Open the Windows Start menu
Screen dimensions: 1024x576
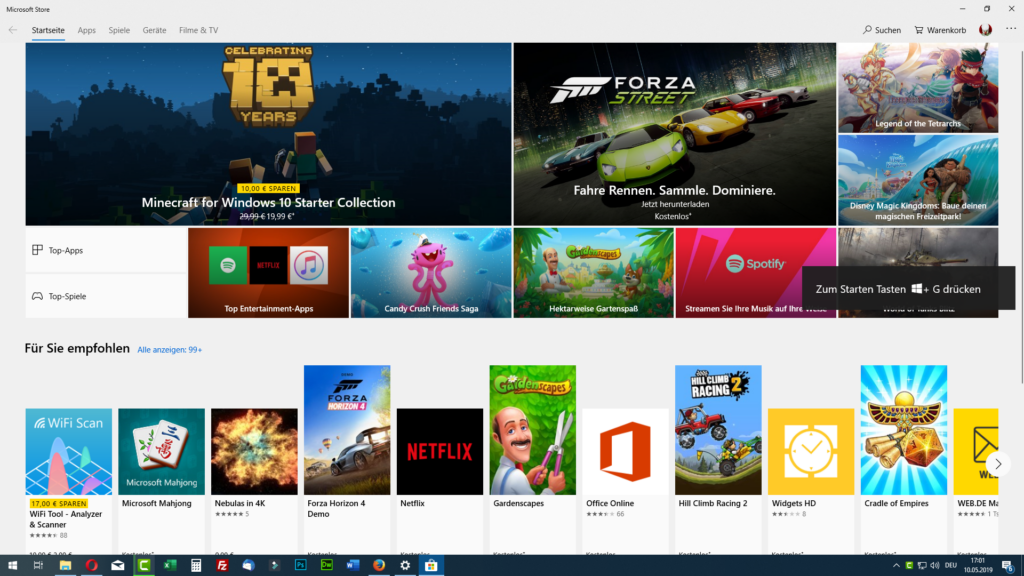12,566
